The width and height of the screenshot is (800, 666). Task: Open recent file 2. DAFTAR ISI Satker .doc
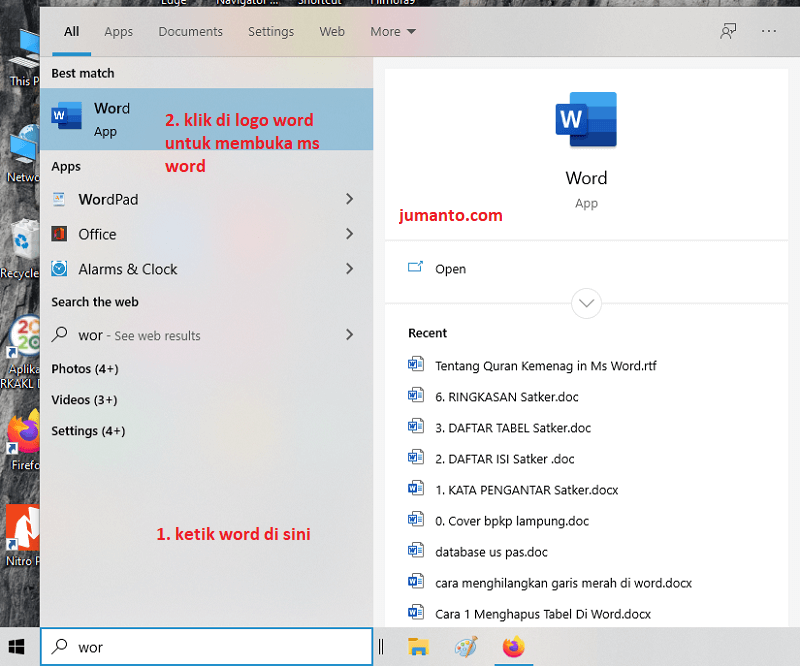(505, 459)
